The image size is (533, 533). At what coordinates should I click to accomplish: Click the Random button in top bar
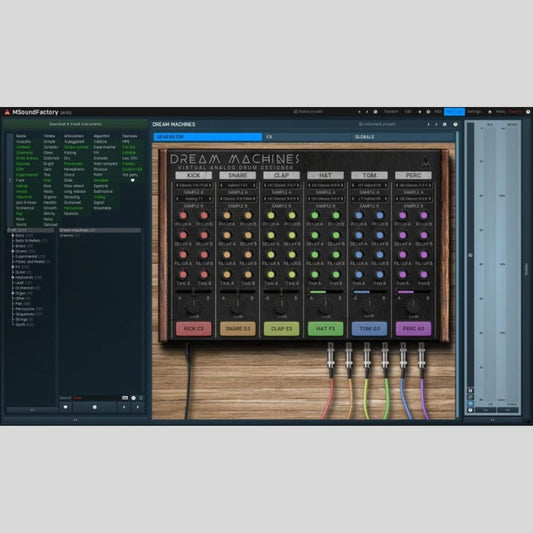pos(391,112)
